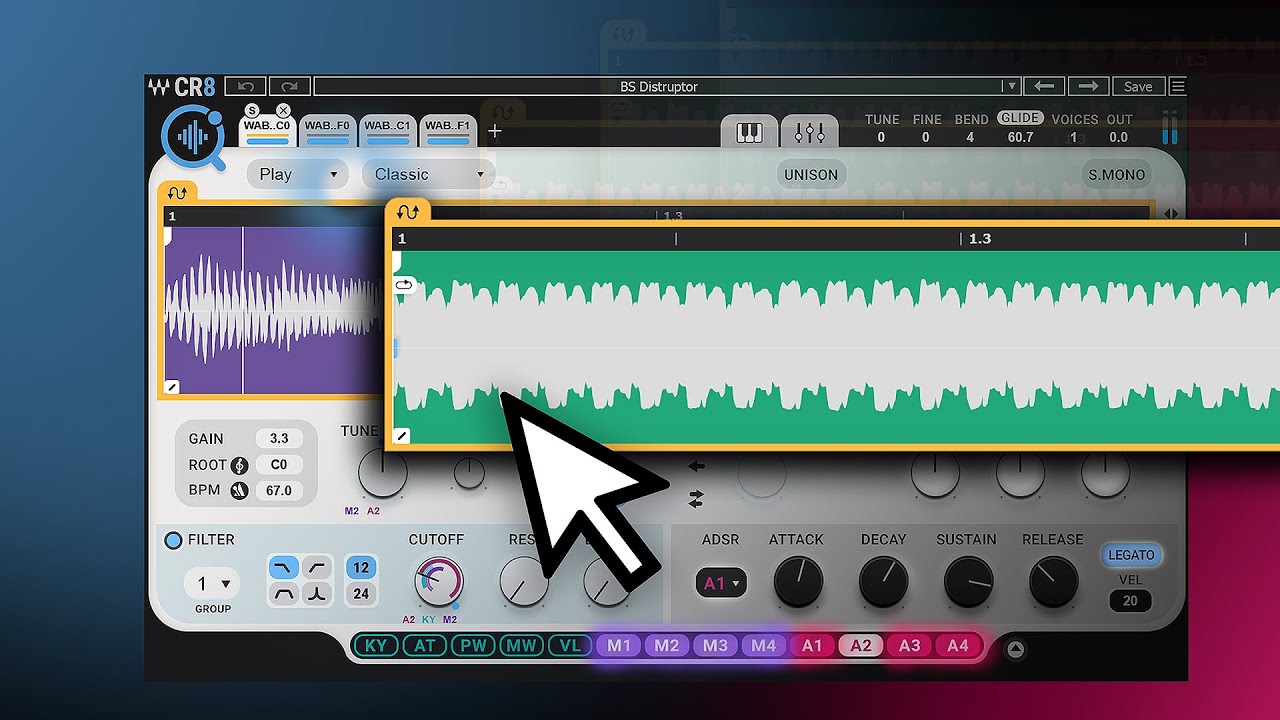Toggle UNISON mode
The height and width of the screenshot is (720, 1280).
pyautogui.click(x=811, y=175)
